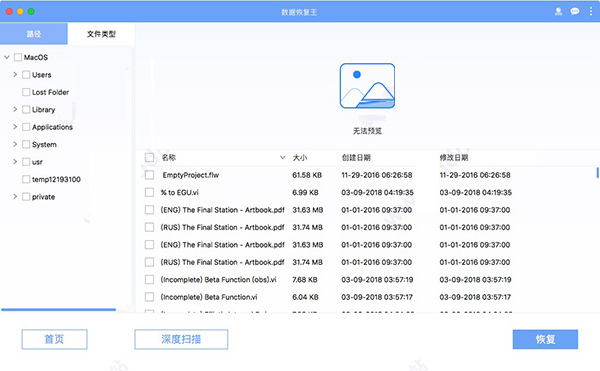Expand the System folder
Viewport: 600px width, 371px height.
[x=15, y=144]
